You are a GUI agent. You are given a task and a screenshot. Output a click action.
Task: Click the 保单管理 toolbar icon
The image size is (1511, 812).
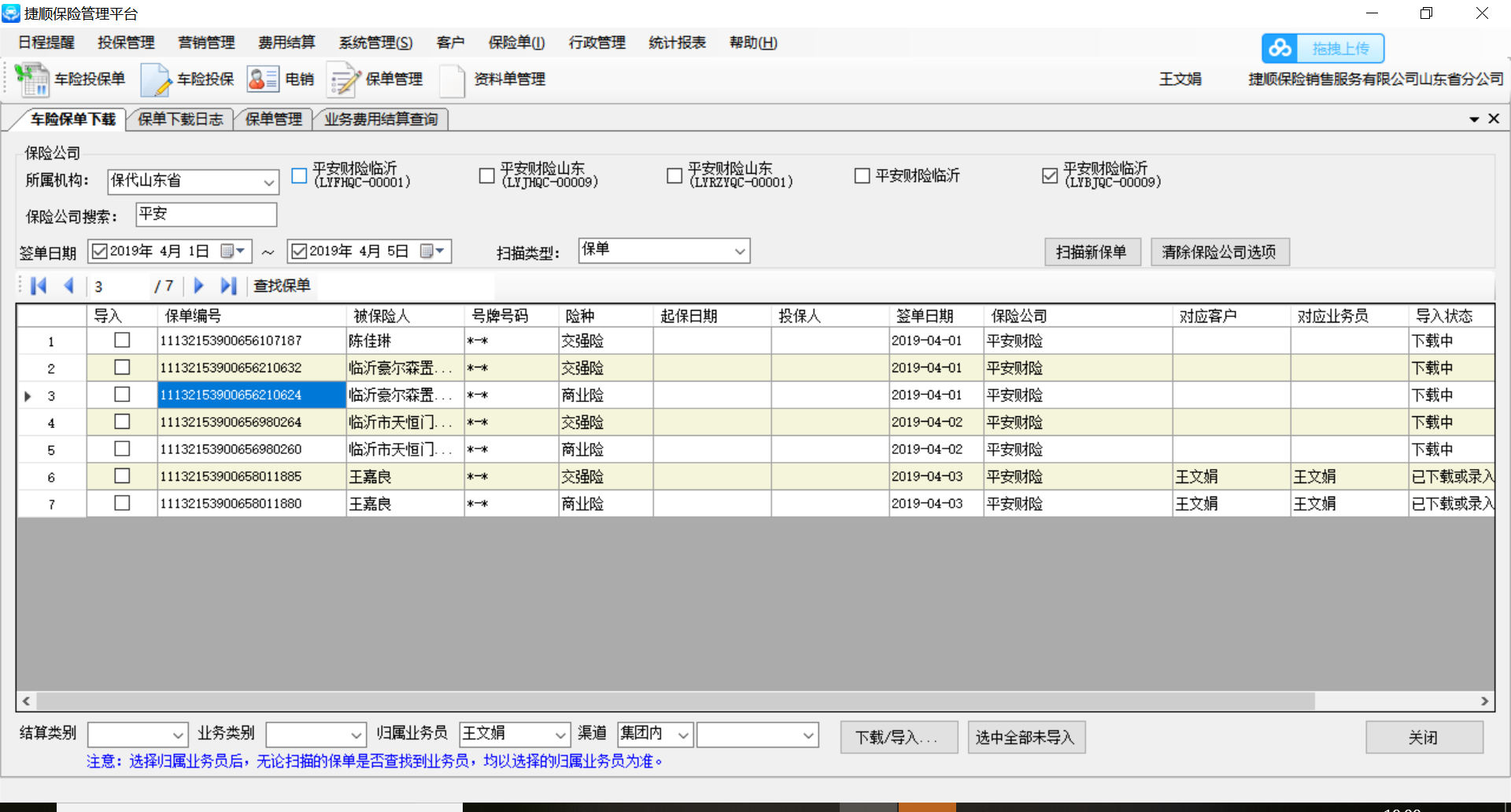coord(344,79)
